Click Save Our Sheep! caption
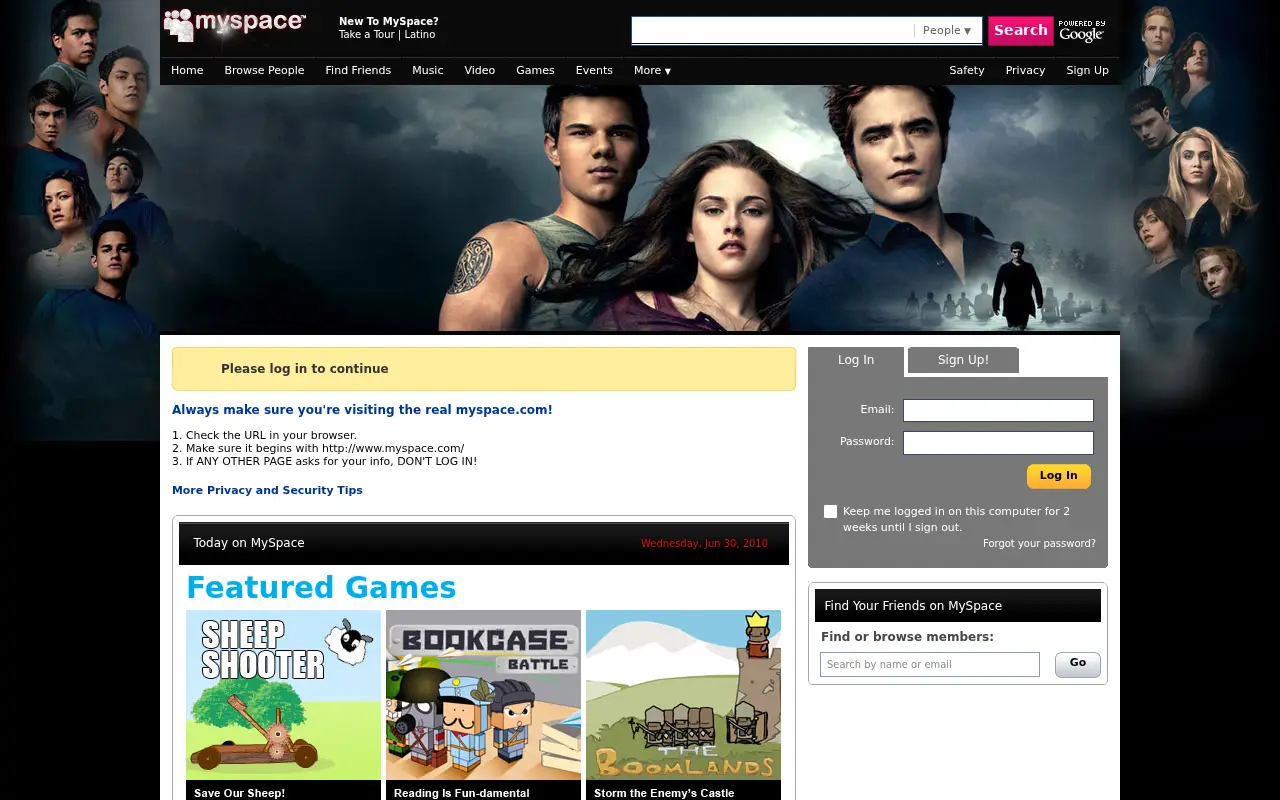 tap(239, 793)
